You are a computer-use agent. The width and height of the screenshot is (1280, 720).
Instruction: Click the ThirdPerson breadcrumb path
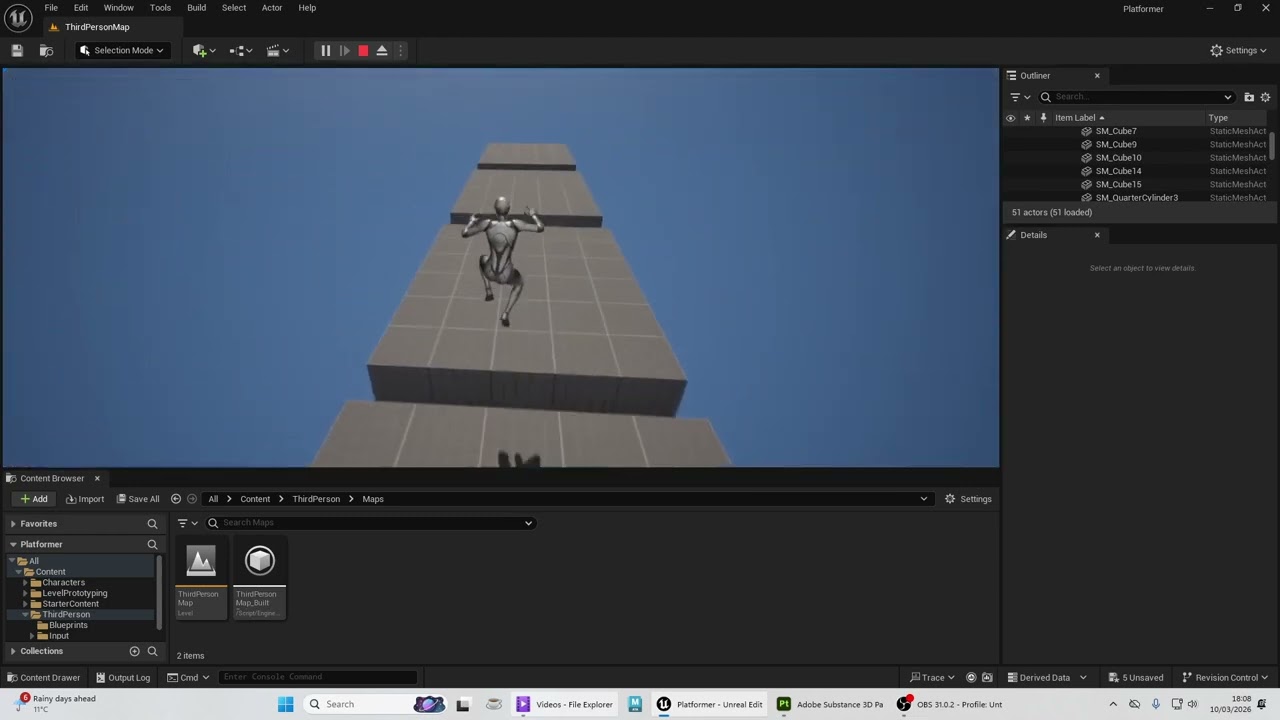click(316, 499)
